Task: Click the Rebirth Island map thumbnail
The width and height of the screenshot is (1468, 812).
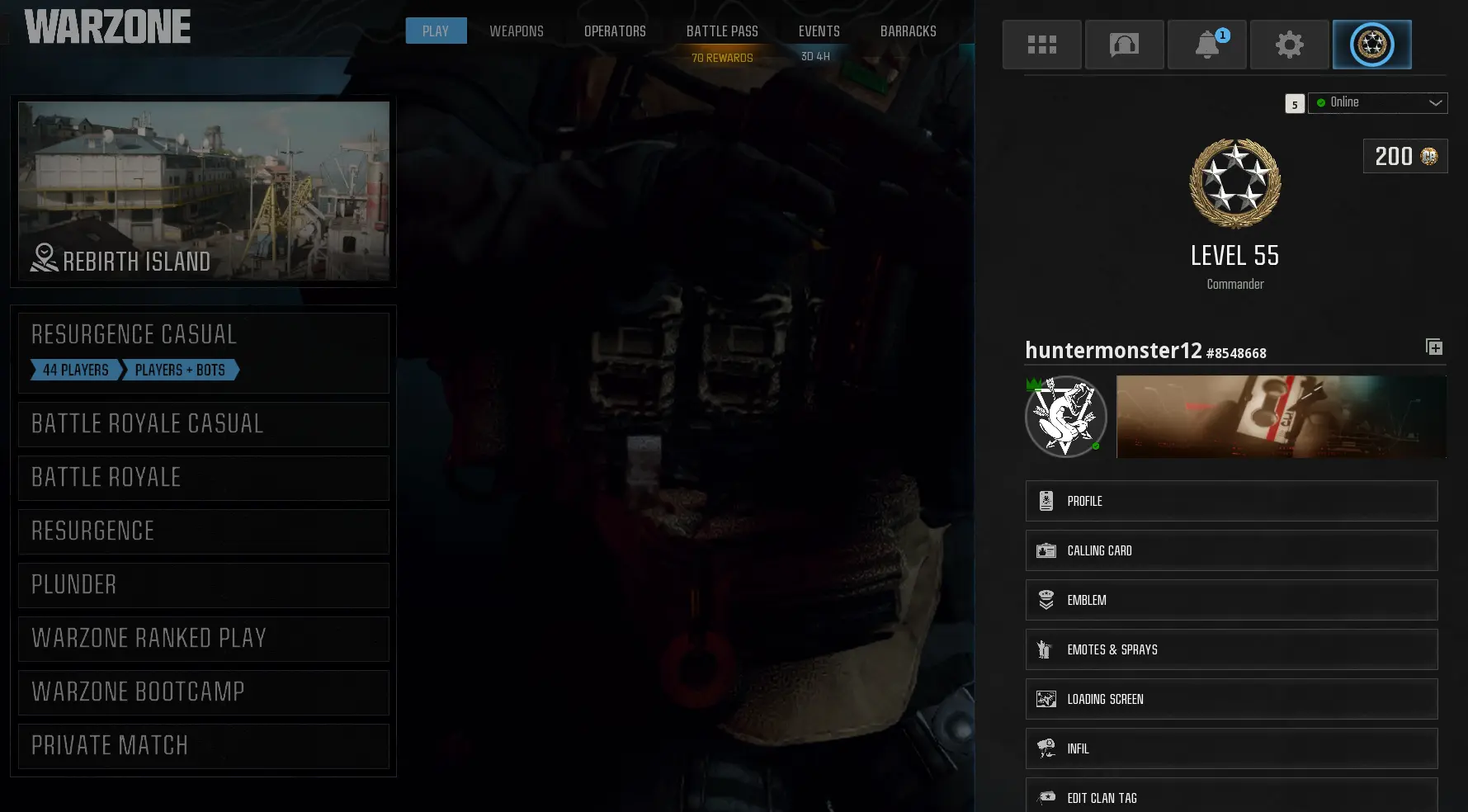Action: pyautogui.click(x=203, y=191)
